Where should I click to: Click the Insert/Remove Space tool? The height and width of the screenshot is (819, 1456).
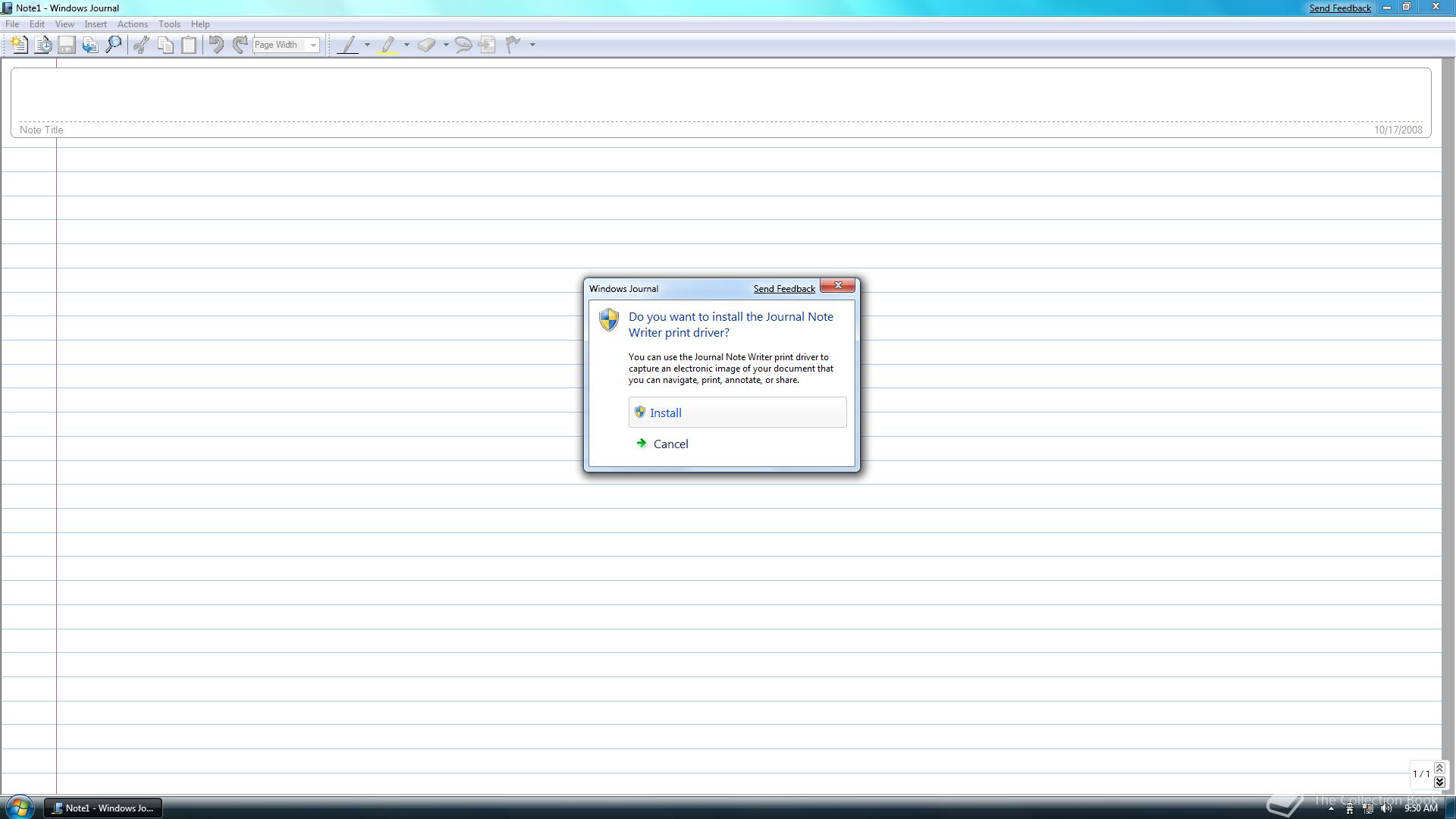(487, 45)
